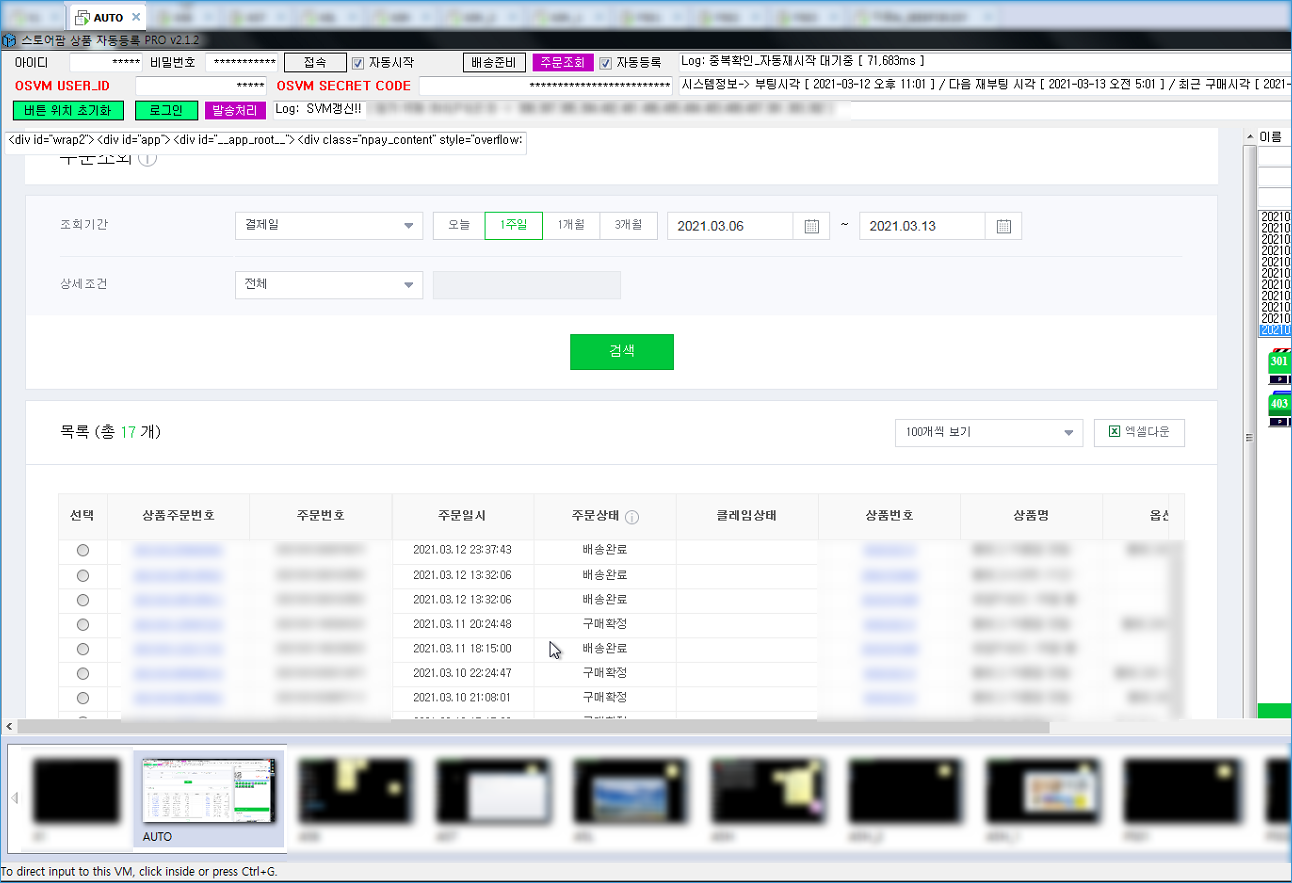Select 오늘 period tab
This screenshot has height=883, width=1292.
tap(459, 226)
